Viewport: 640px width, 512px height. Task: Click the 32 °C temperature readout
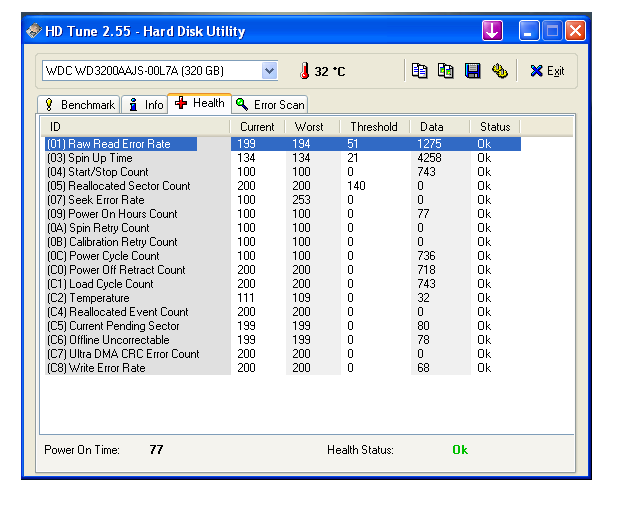pyautogui.click(x=330, y=72)
